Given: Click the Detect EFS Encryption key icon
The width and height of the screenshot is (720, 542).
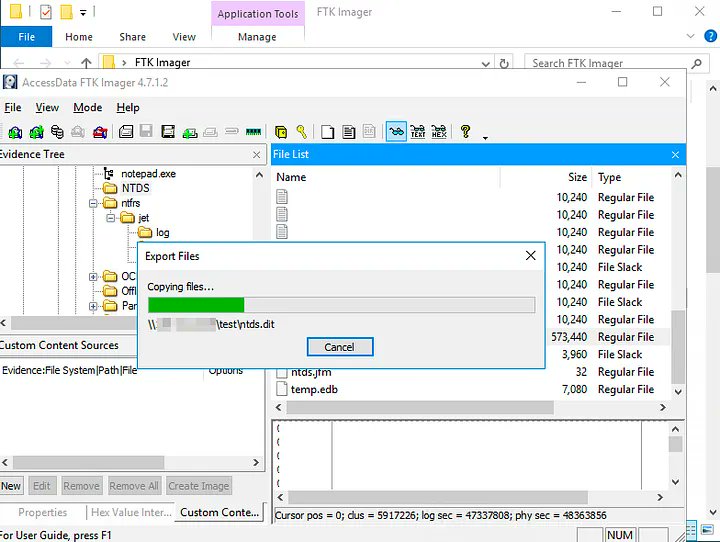Looking at the screenshot, I should pyautogui.click(x=302, y=132).
